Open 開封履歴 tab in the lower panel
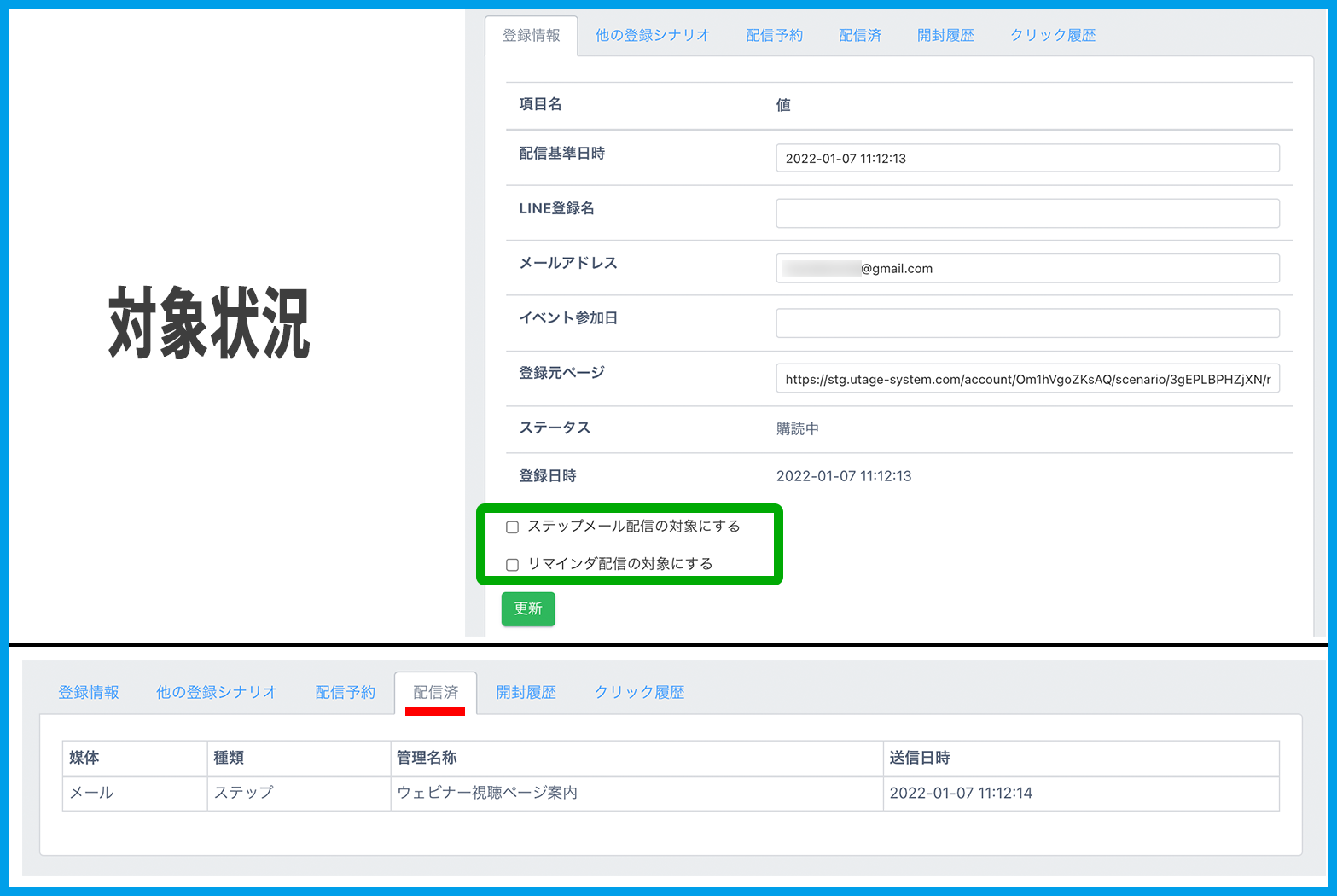Screen dimensions: 1337x896 [x=526, y=693]
